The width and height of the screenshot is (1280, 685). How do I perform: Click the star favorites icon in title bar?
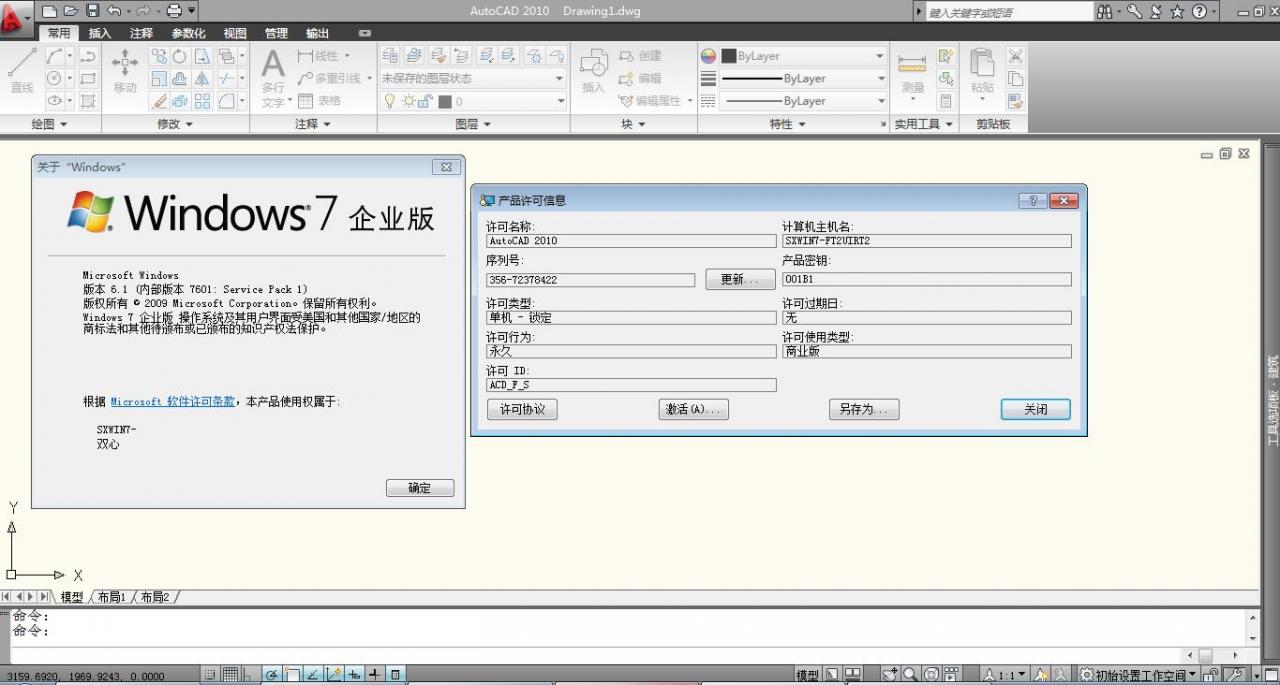click(1177, 11)
